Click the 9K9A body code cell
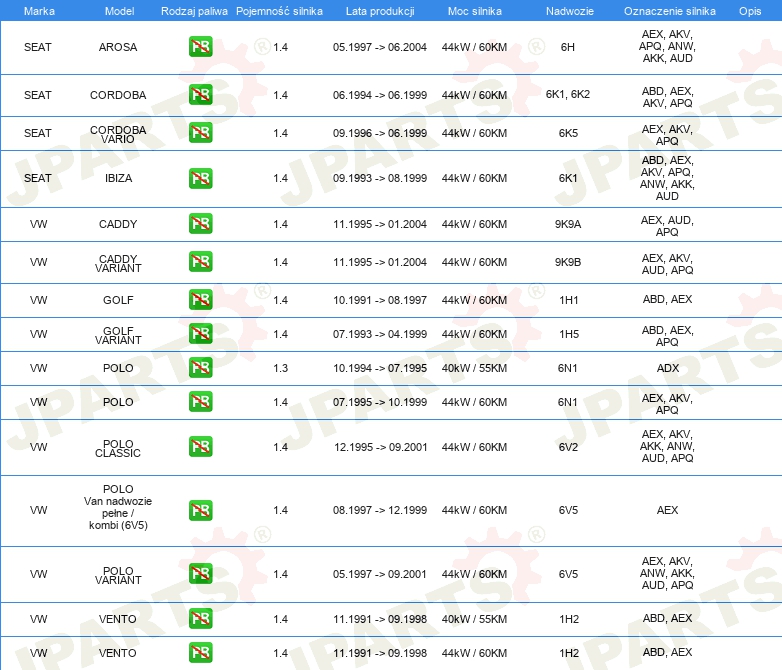The image size is (782, 670). click(x=568, y=224)
